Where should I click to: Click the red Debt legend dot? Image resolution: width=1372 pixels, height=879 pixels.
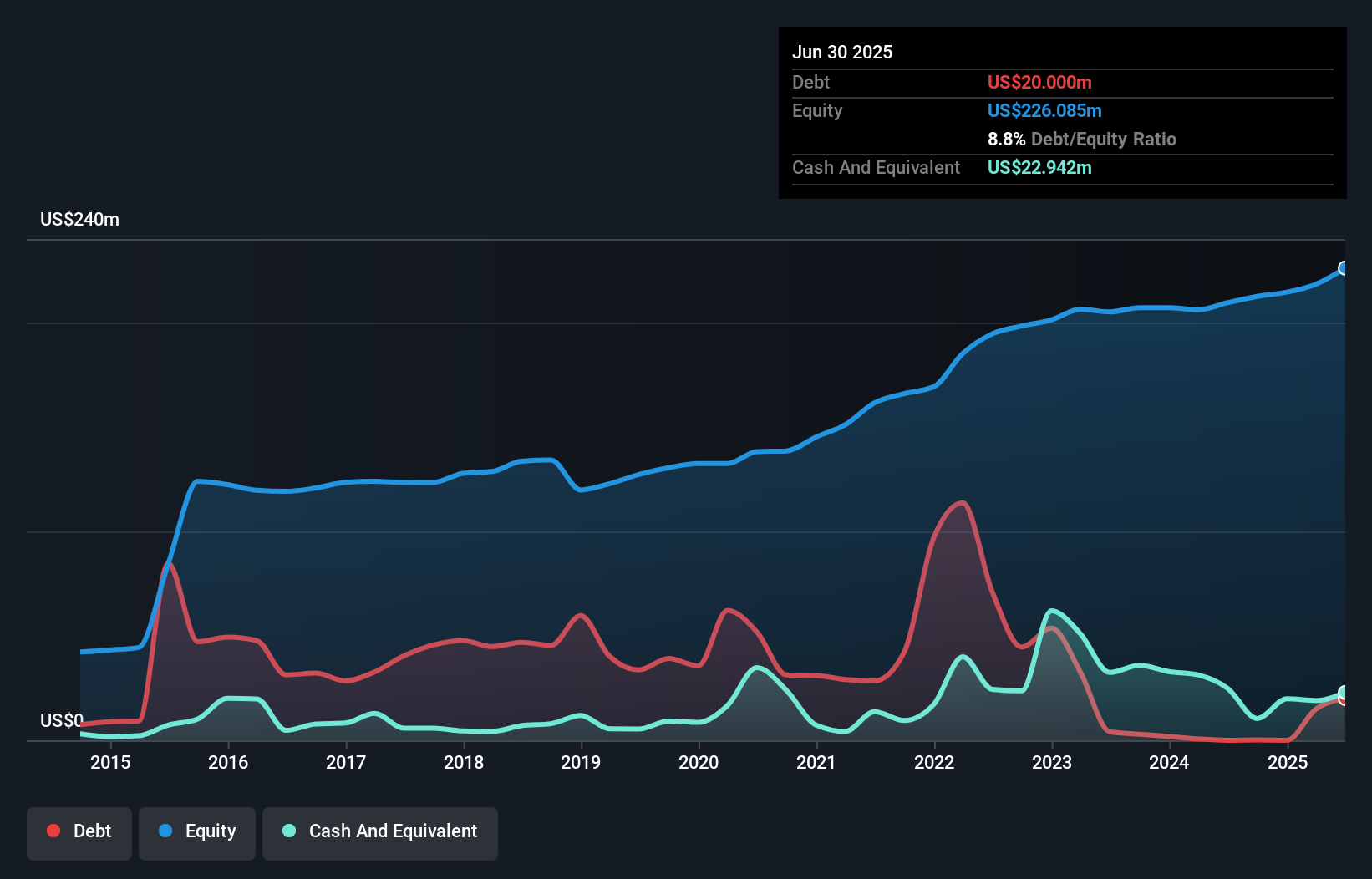tap(53, 830)
